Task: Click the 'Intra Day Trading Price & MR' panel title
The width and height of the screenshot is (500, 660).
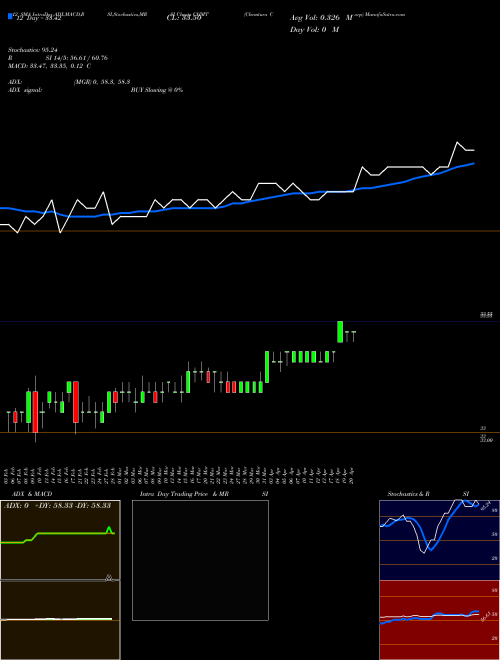Action: (x=184, y=494)
